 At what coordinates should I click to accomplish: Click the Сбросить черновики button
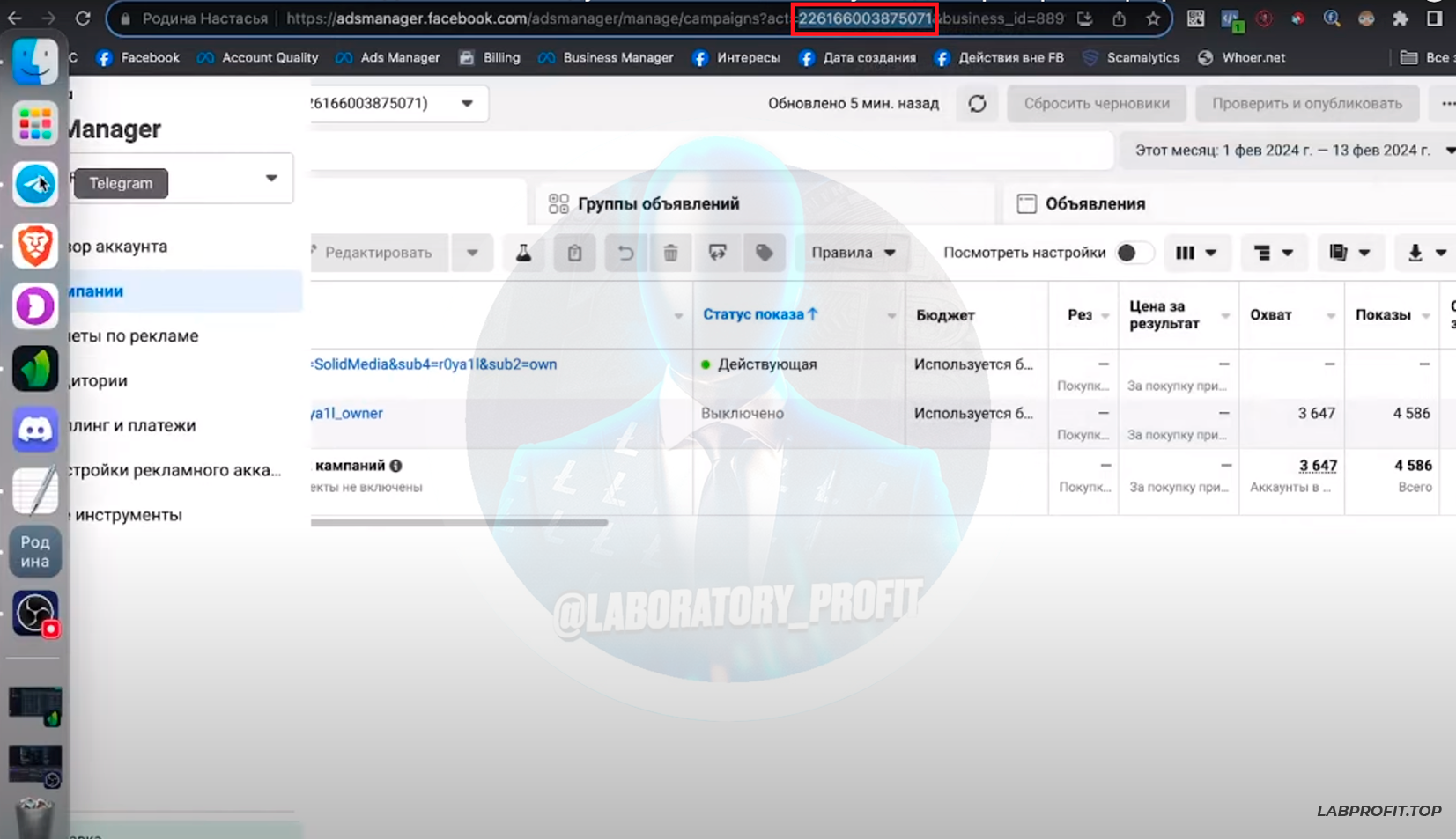coord(1096,104)
